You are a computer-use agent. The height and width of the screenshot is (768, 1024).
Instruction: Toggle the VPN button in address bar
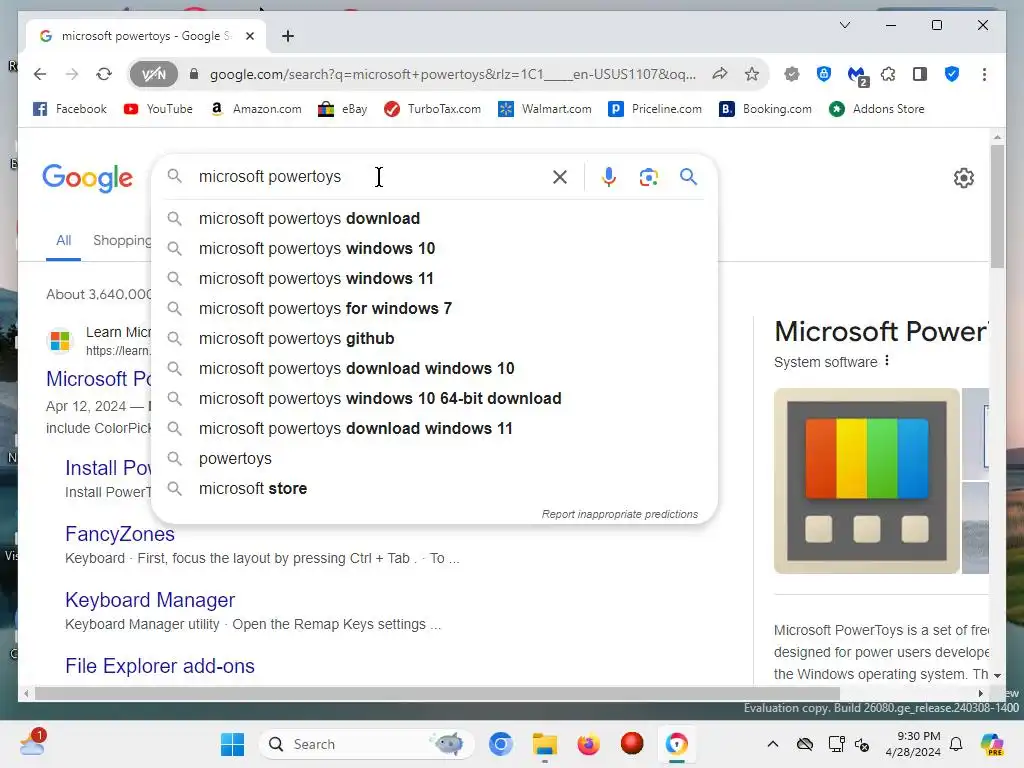pyautogui.click(x=153, y=74)
